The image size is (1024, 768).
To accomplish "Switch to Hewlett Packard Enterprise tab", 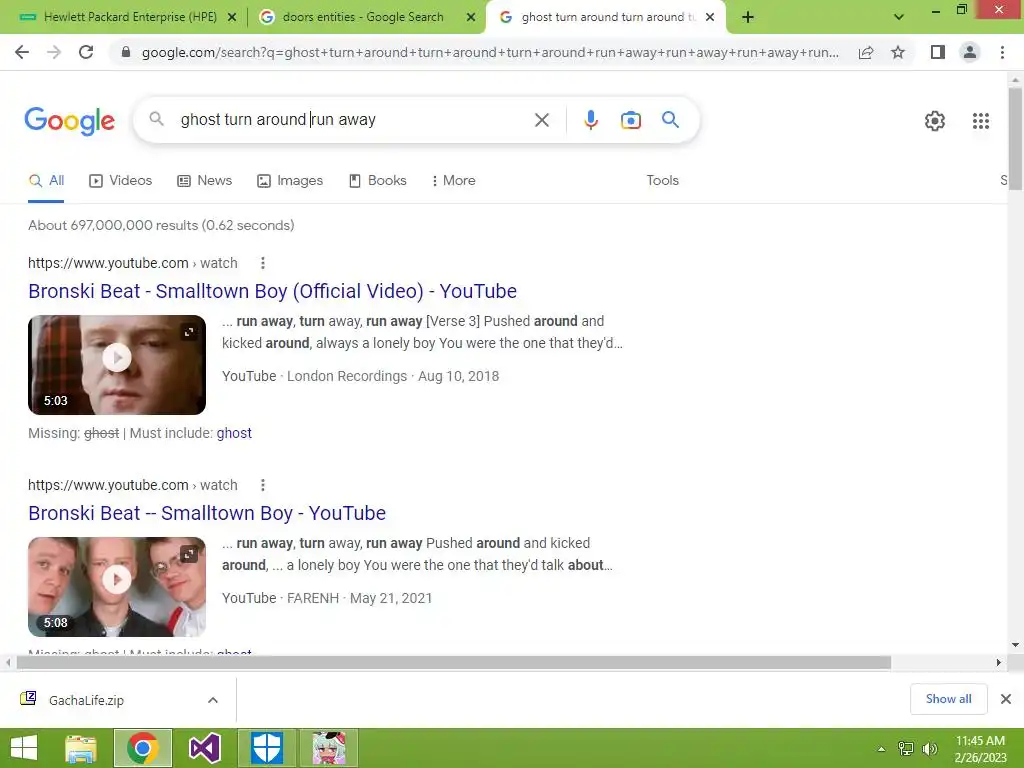I will [x=130, y=17].
